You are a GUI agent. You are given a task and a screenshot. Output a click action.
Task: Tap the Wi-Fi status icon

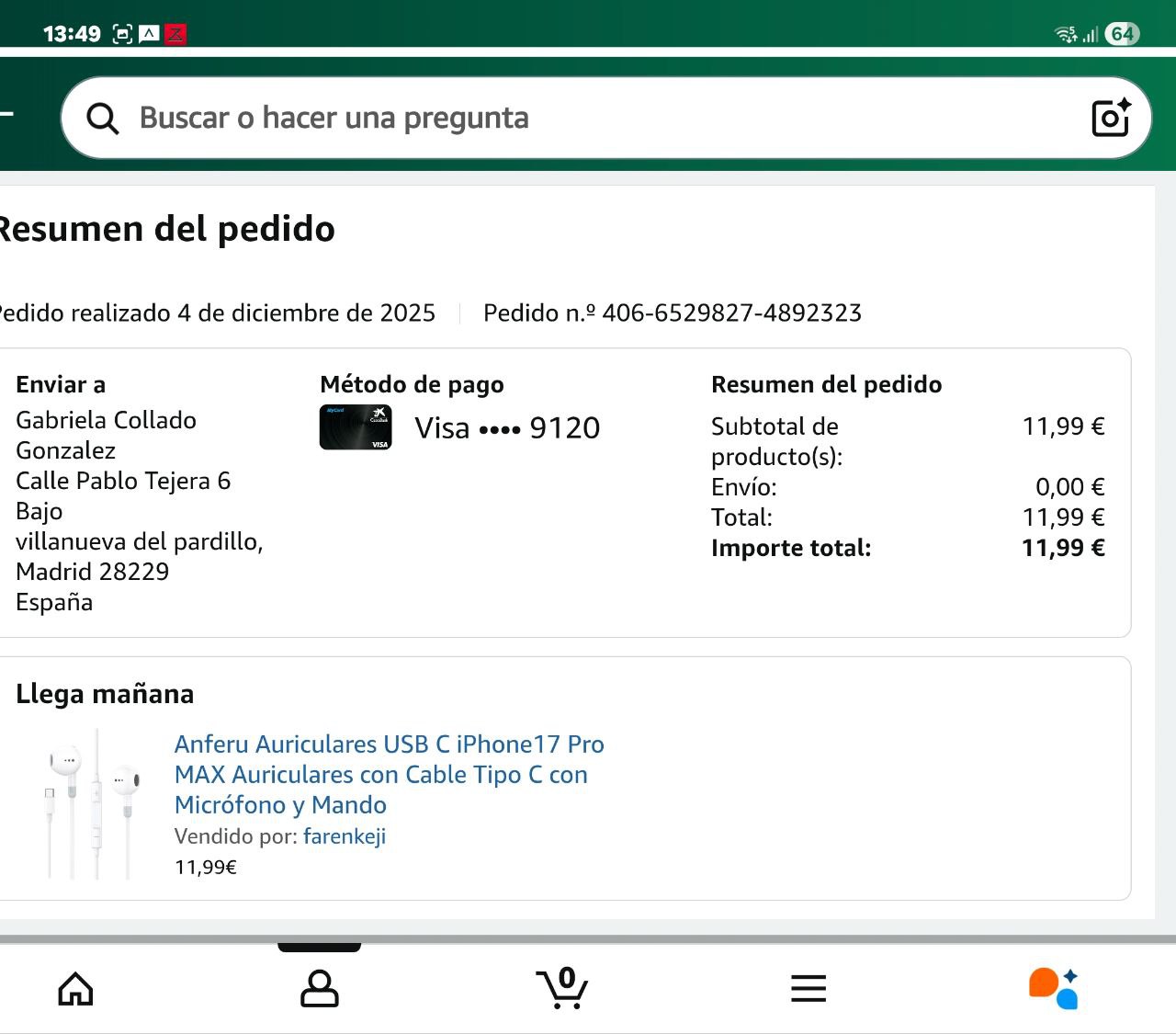1066,35
